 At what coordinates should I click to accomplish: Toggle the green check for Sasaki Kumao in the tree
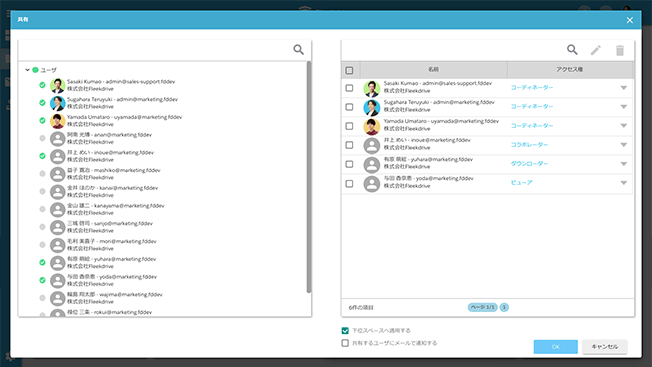42,85
